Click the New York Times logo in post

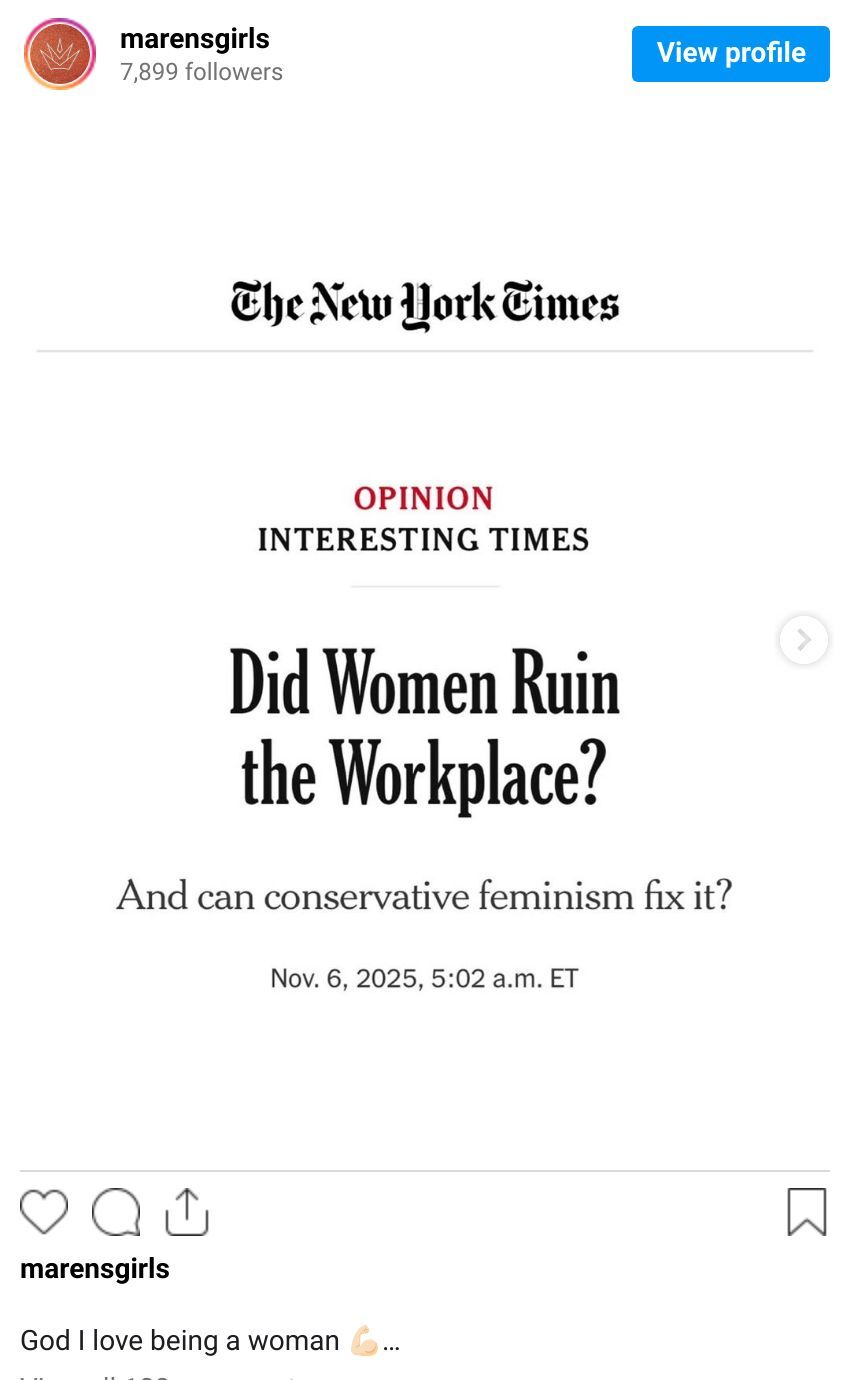pyautogui.click(x=425, y=304)
